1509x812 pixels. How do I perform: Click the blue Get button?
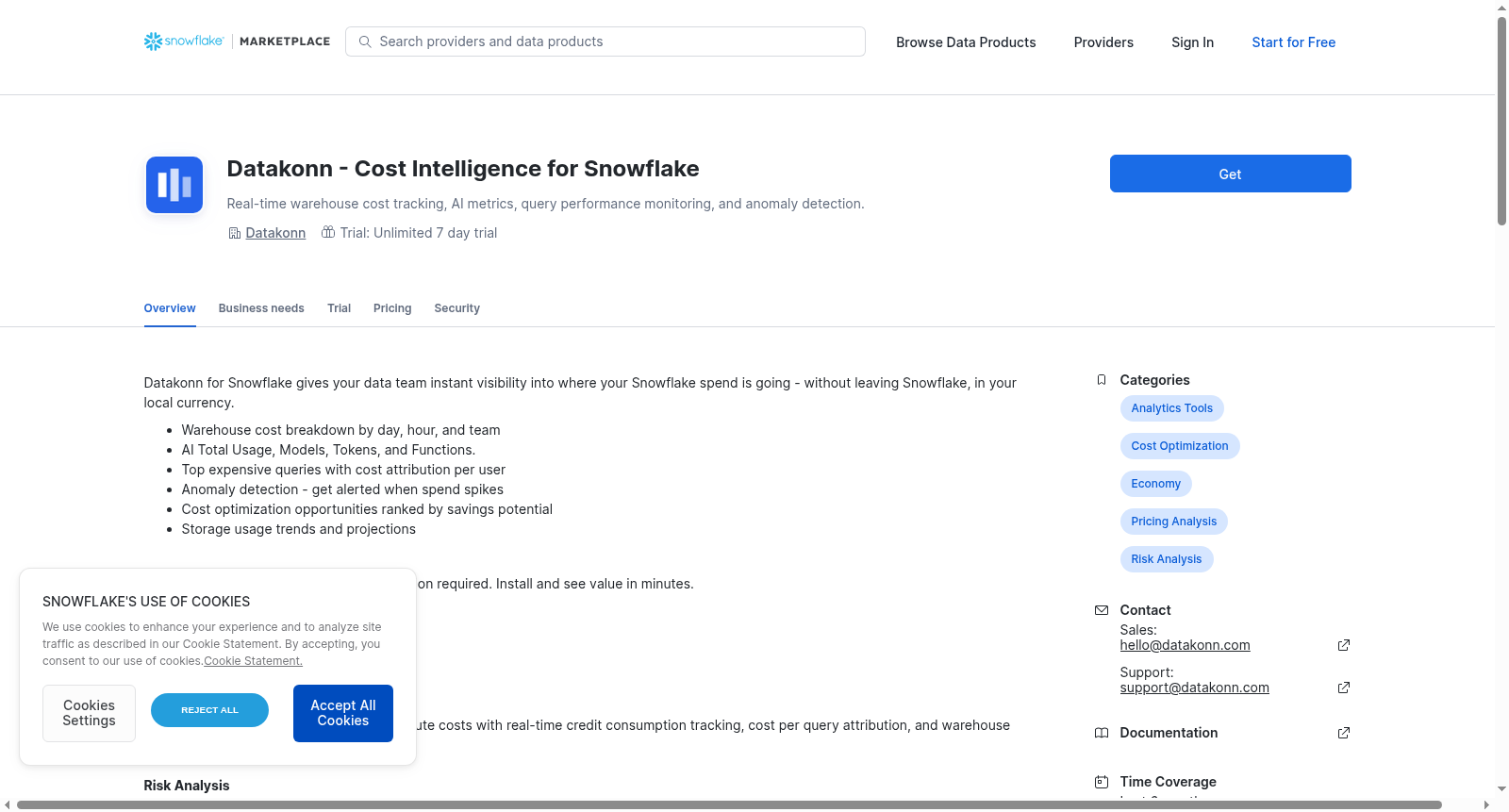tap(1231, 174)
